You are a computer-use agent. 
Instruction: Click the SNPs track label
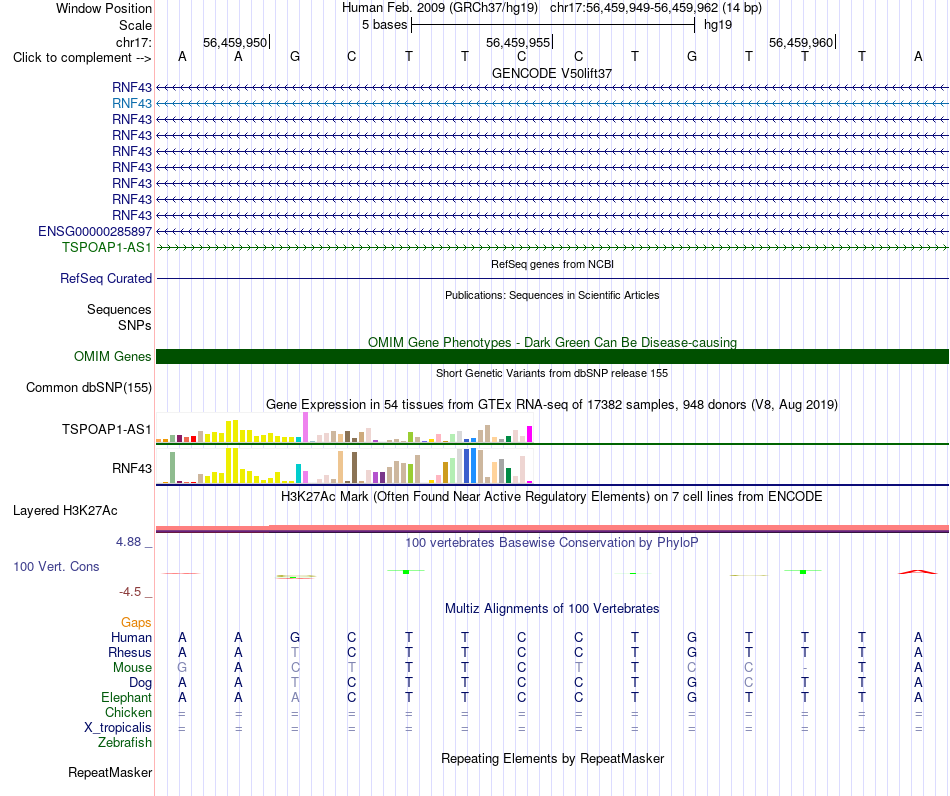point(135,325)
